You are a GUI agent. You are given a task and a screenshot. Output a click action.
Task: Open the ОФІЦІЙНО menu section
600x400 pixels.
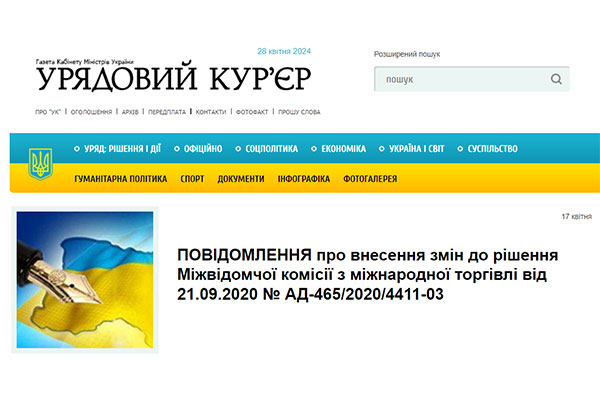[203, 149]
